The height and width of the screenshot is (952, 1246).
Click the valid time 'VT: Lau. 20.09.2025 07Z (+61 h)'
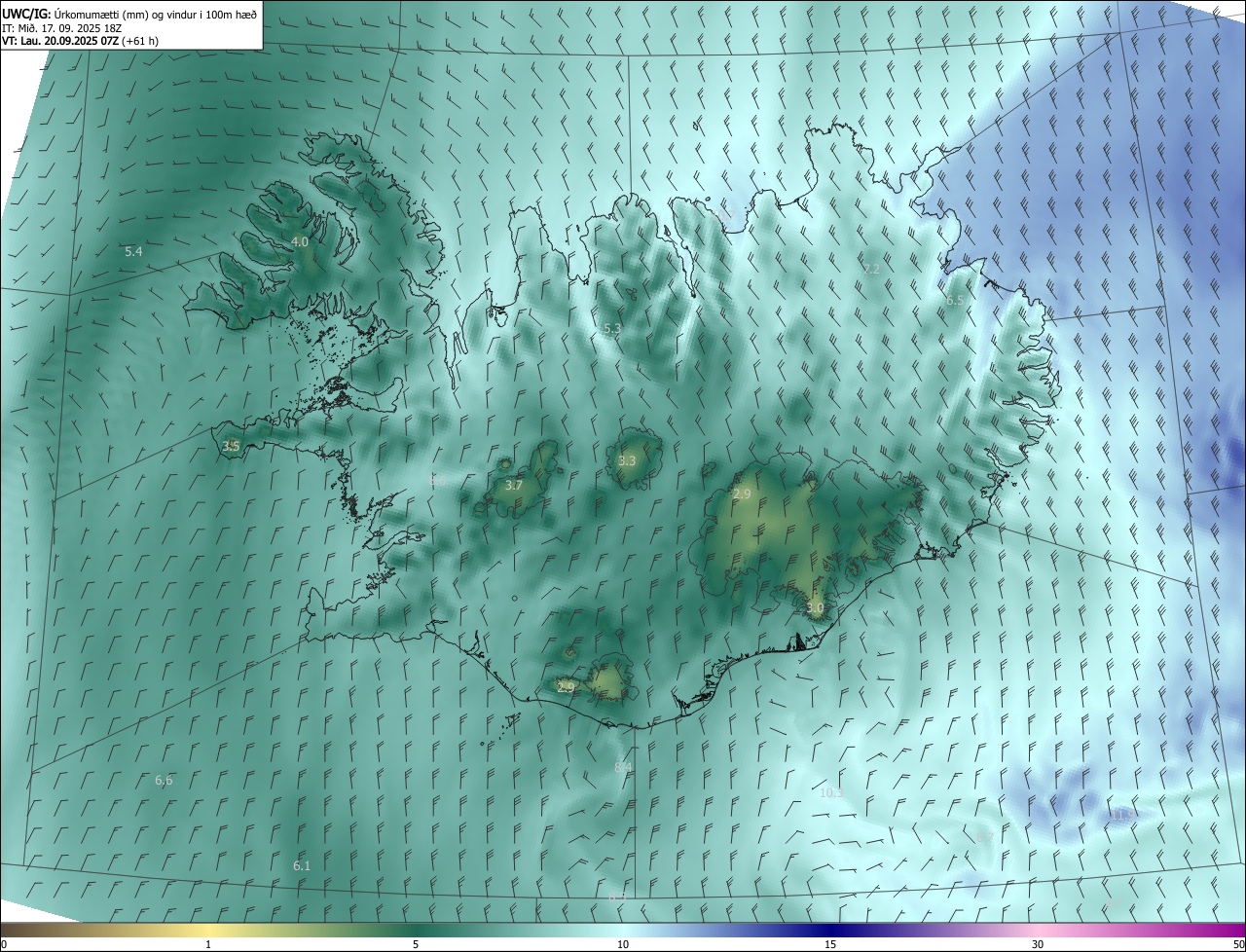coord(81,41)
